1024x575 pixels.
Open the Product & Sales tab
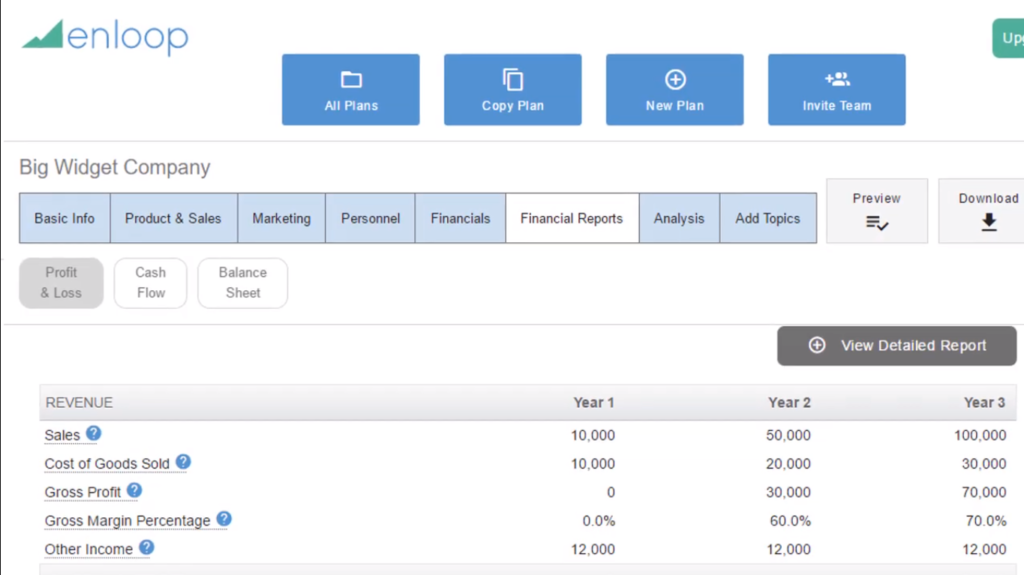tap(173, 218)
